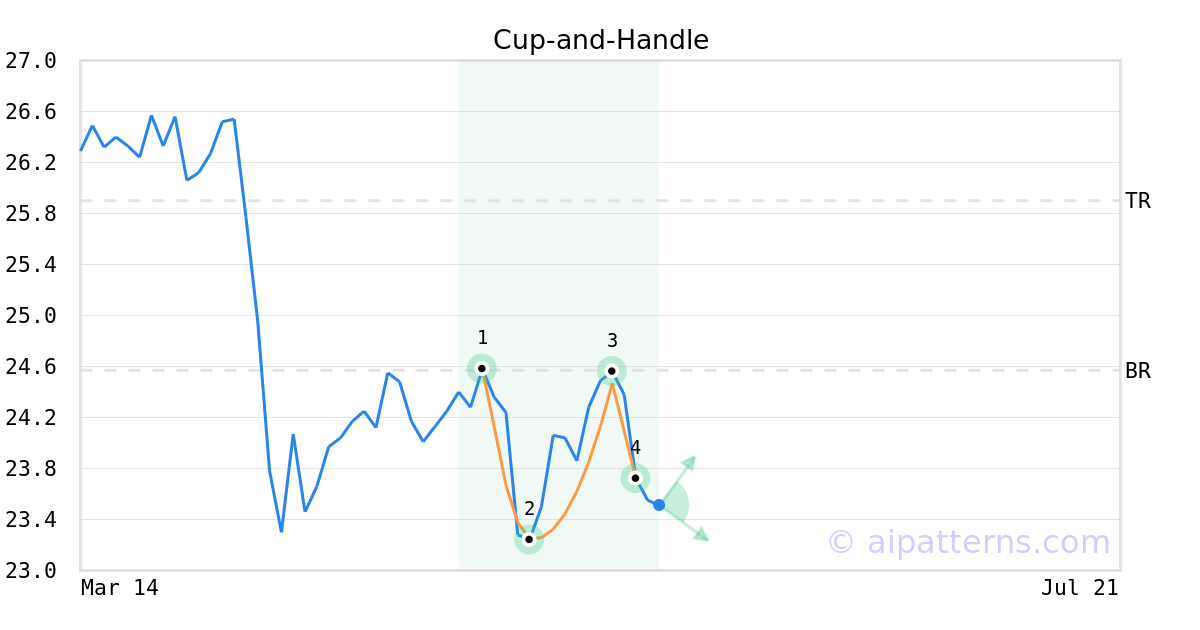The image size is (1200, 630).
Task: Click the Jul 21 end date label
Action: 1079,588
